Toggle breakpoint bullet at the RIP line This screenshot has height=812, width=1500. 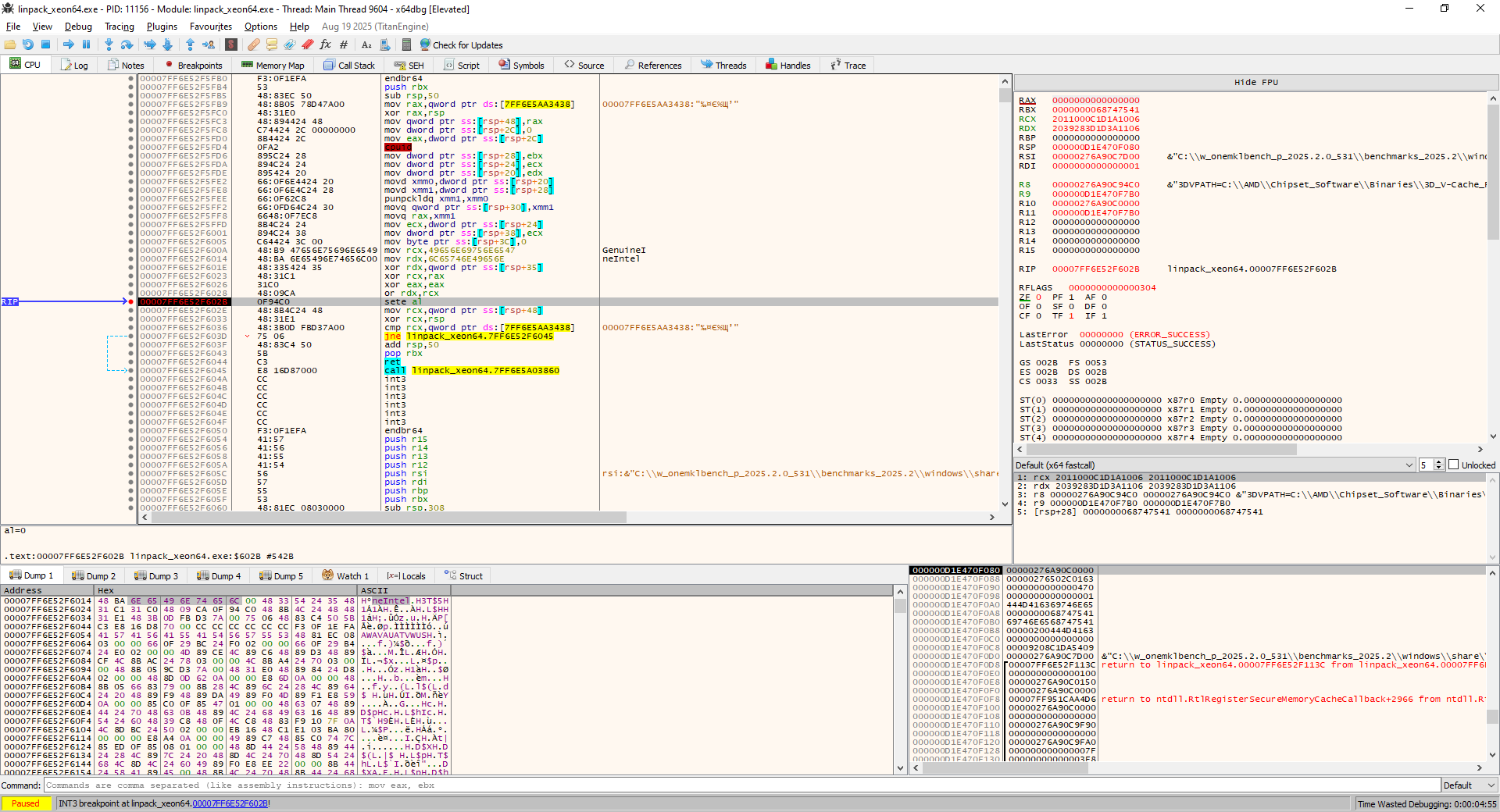pos(131,301)
